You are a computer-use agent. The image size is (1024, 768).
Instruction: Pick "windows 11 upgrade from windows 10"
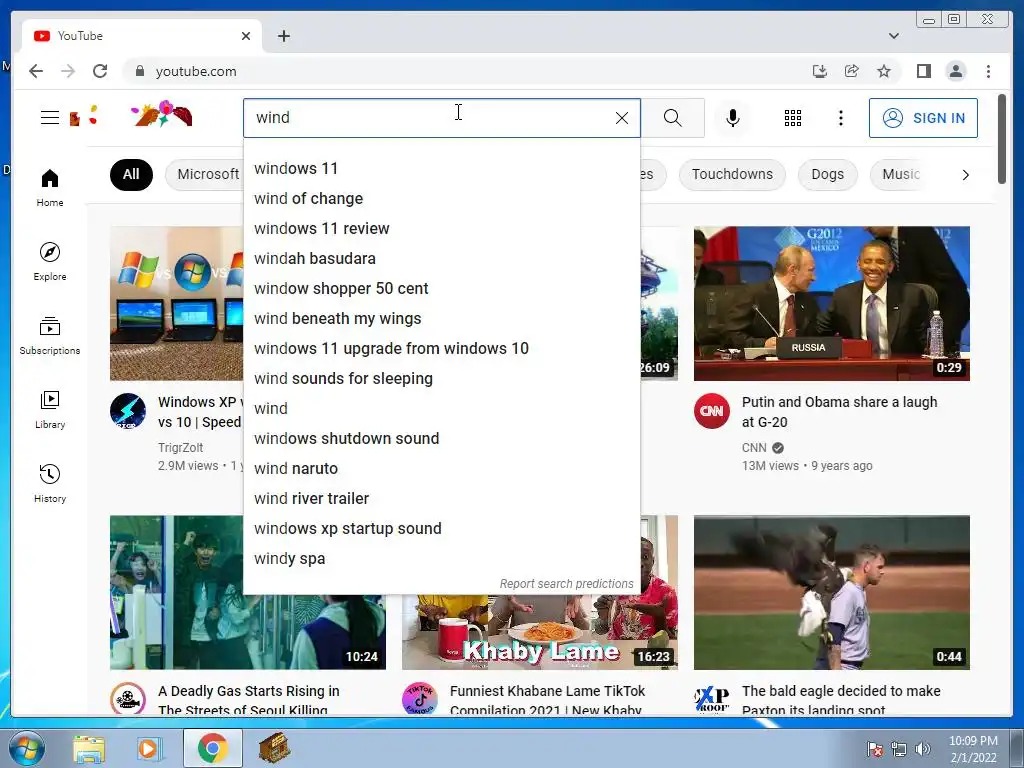[441, 349]
